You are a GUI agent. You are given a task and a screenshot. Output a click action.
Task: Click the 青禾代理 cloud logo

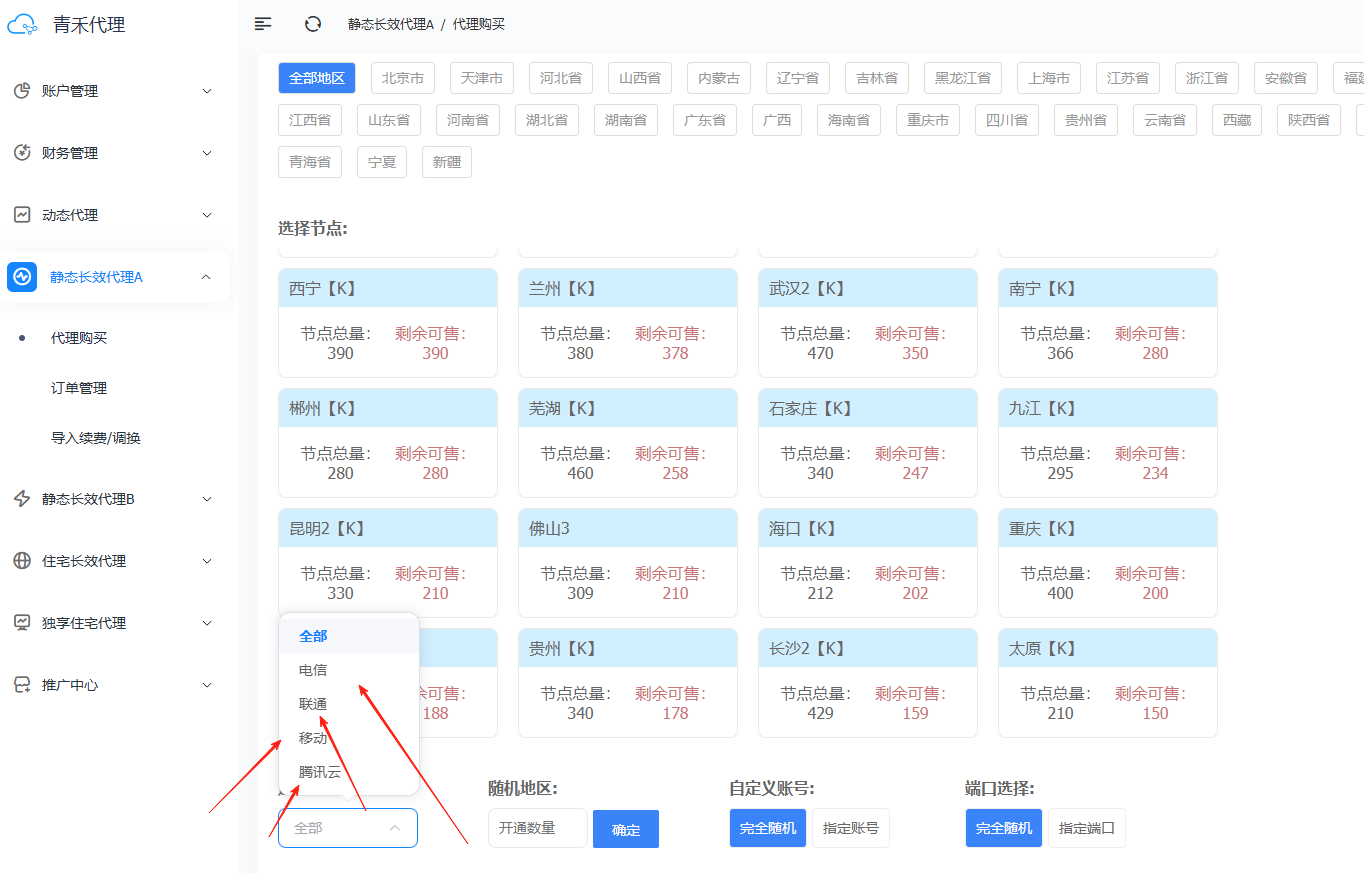pos(22,25)
